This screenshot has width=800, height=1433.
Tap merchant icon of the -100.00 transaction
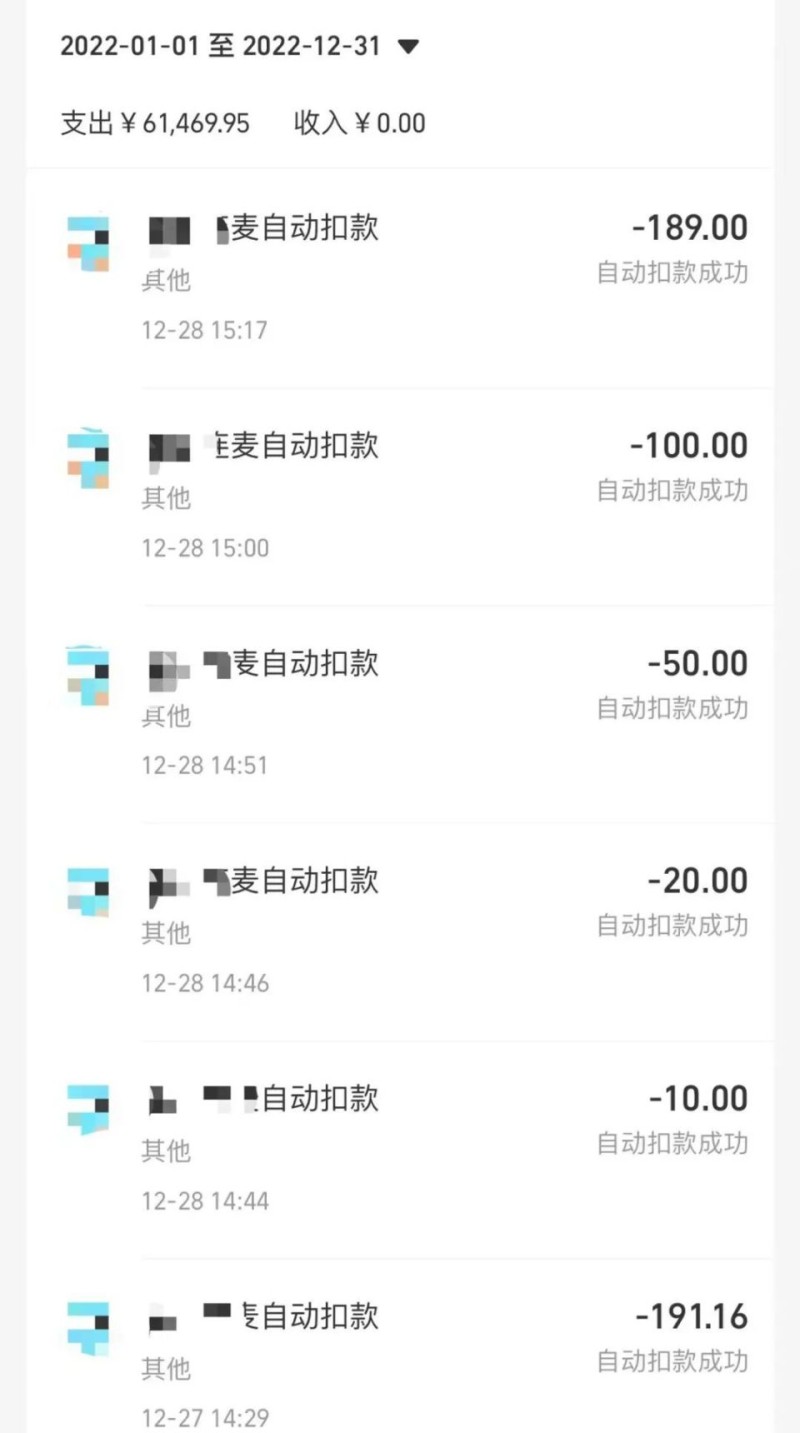pyautogui.click(x=88, y=459)
